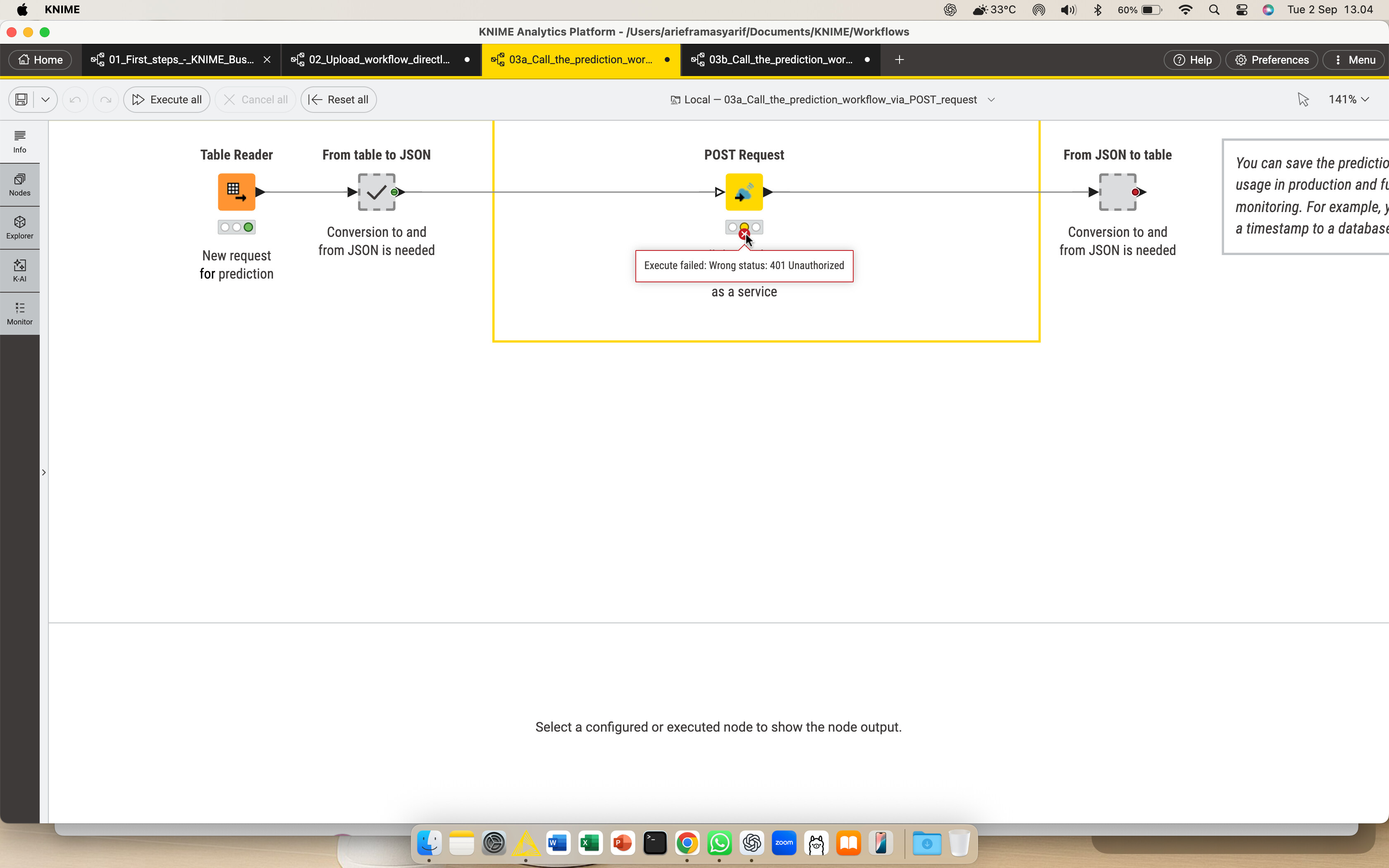Close the 01_First_steps tab
Screen dimensions: 1389x868
point(267,60)
